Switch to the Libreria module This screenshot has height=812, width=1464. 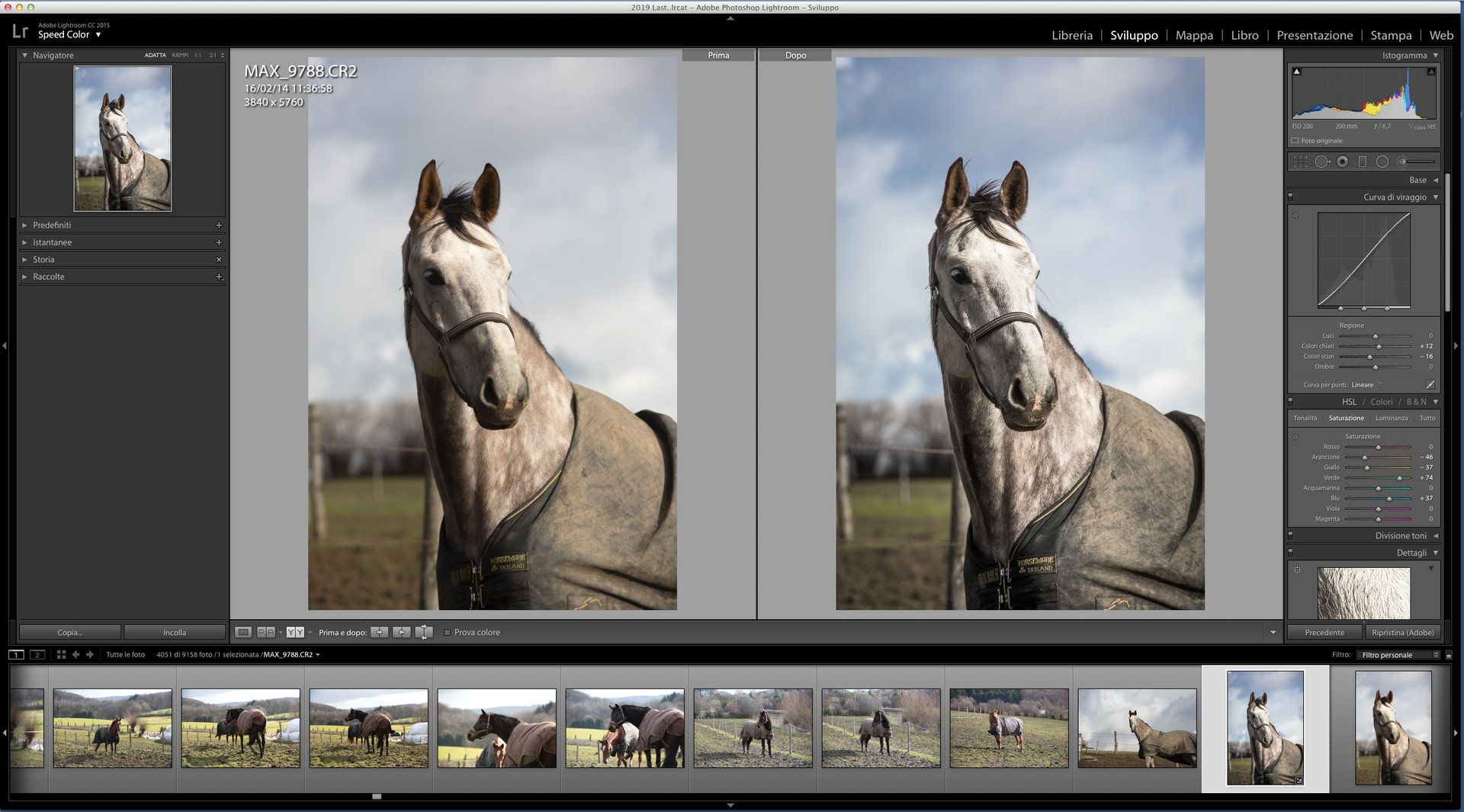1071,35
